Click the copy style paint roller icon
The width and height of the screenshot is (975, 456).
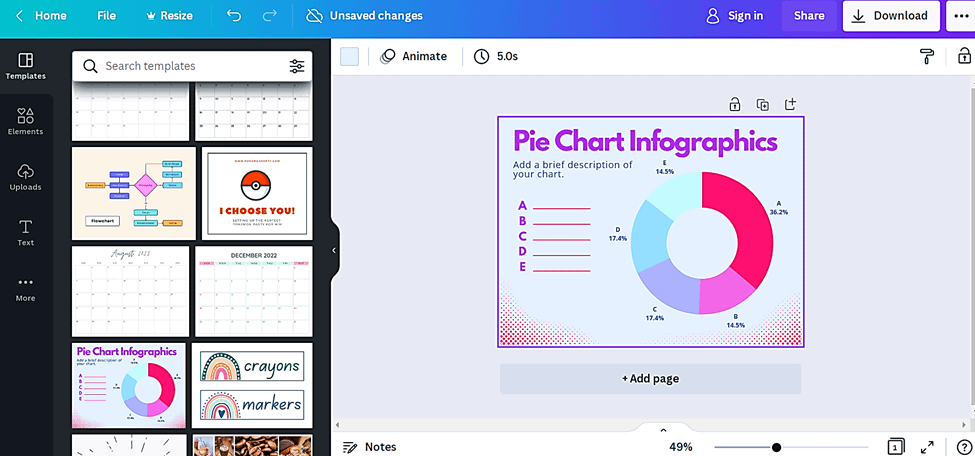(927, 56)
